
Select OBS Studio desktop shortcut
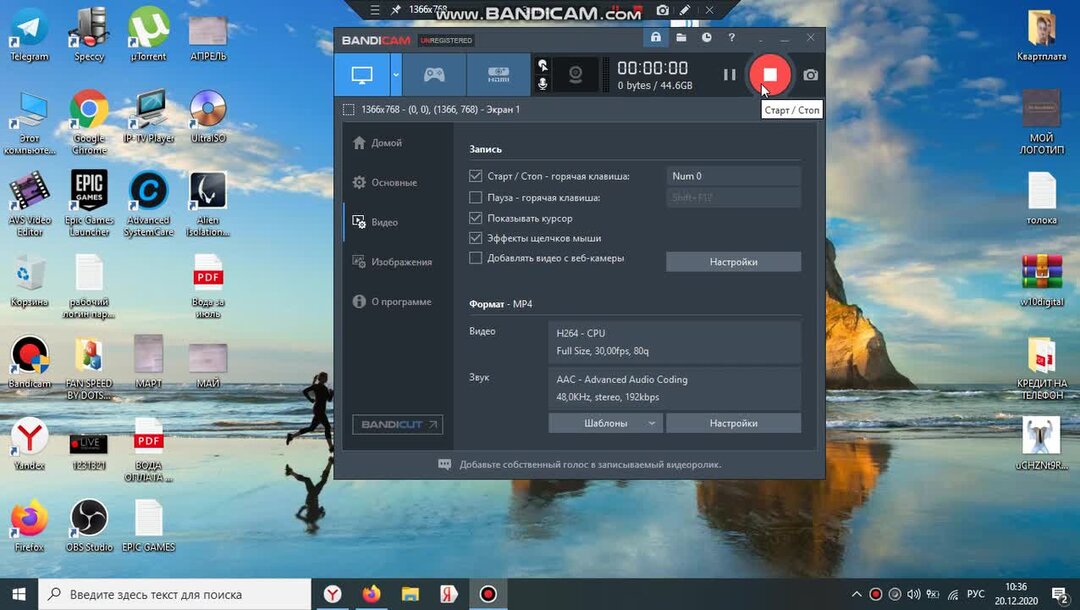(89, 525)
